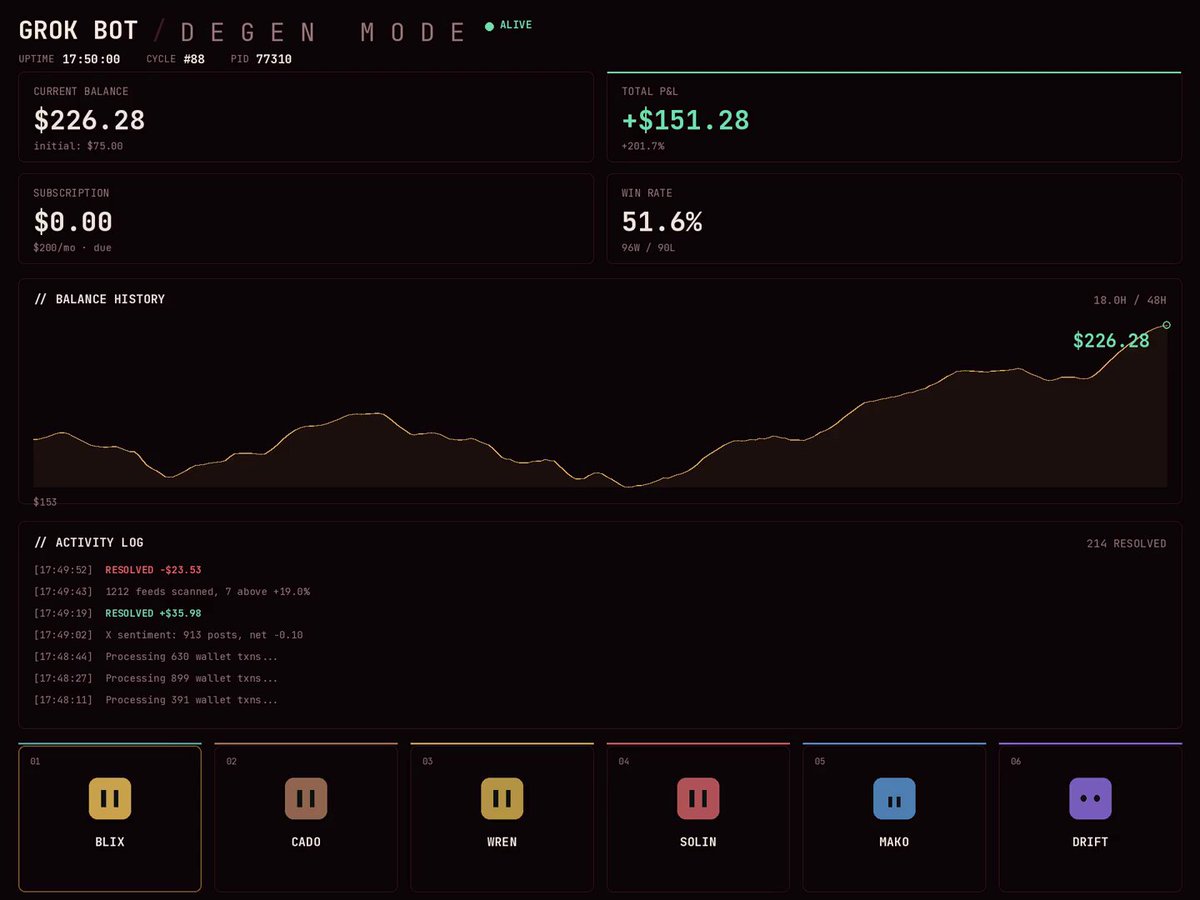Viewport: 1200px width, 900px height.
Task: Click the $226.28 value under Current Balance
Action: tap(89, 120)
